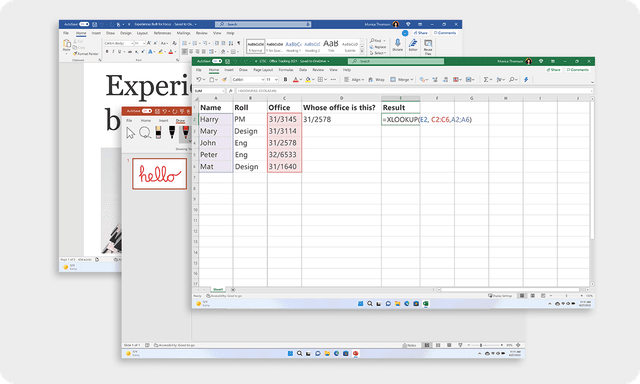Screen dimensions: 640x384
Task: Click the cell 32/6533 in Office column
Action: [284, 155]
